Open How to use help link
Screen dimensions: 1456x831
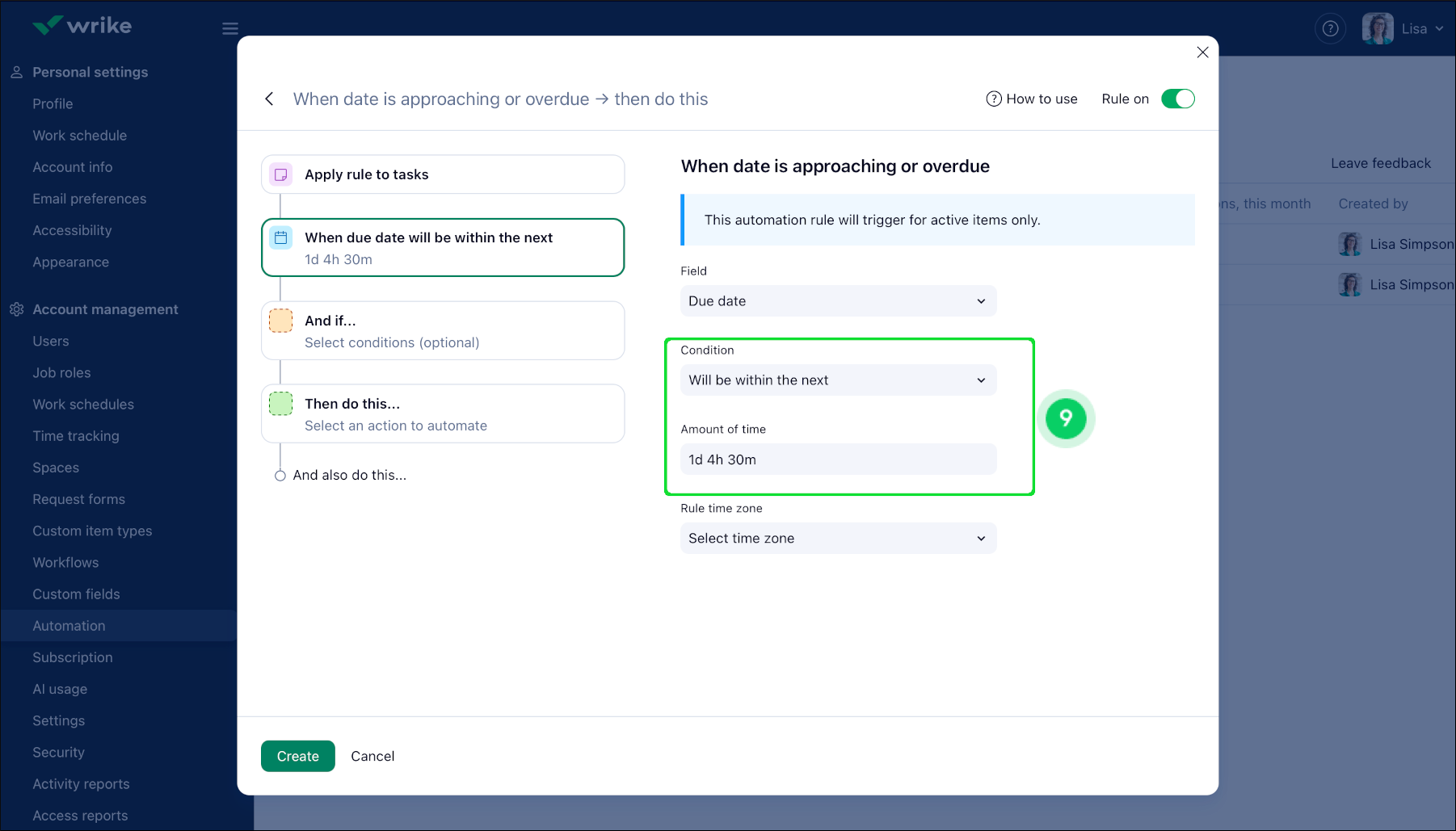click(1032, 99)
